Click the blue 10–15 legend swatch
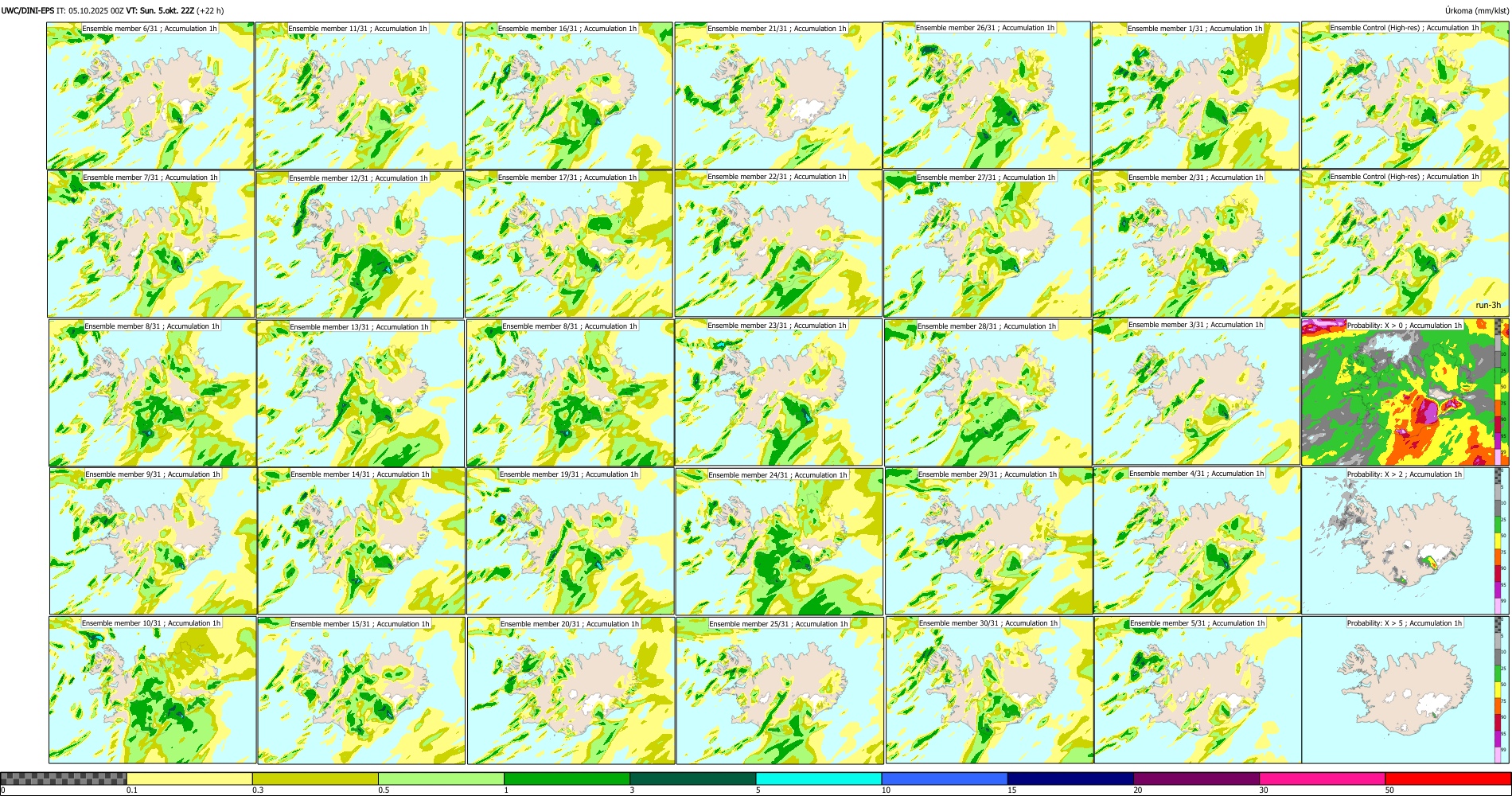The width and height of the screenshot is (1512, 796). coord(945,778)
